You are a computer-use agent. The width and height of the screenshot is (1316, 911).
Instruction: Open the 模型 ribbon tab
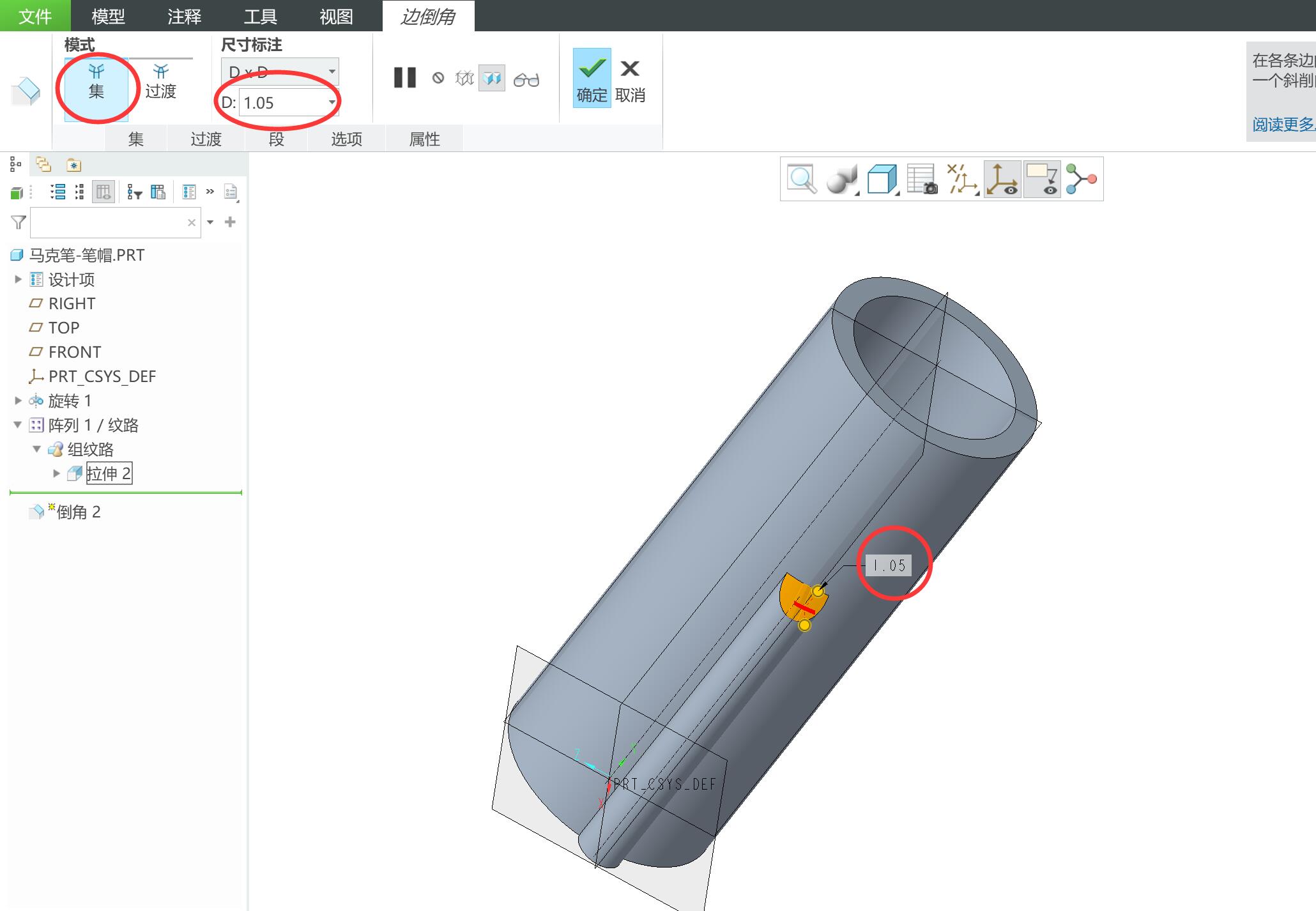coord(108,16)
